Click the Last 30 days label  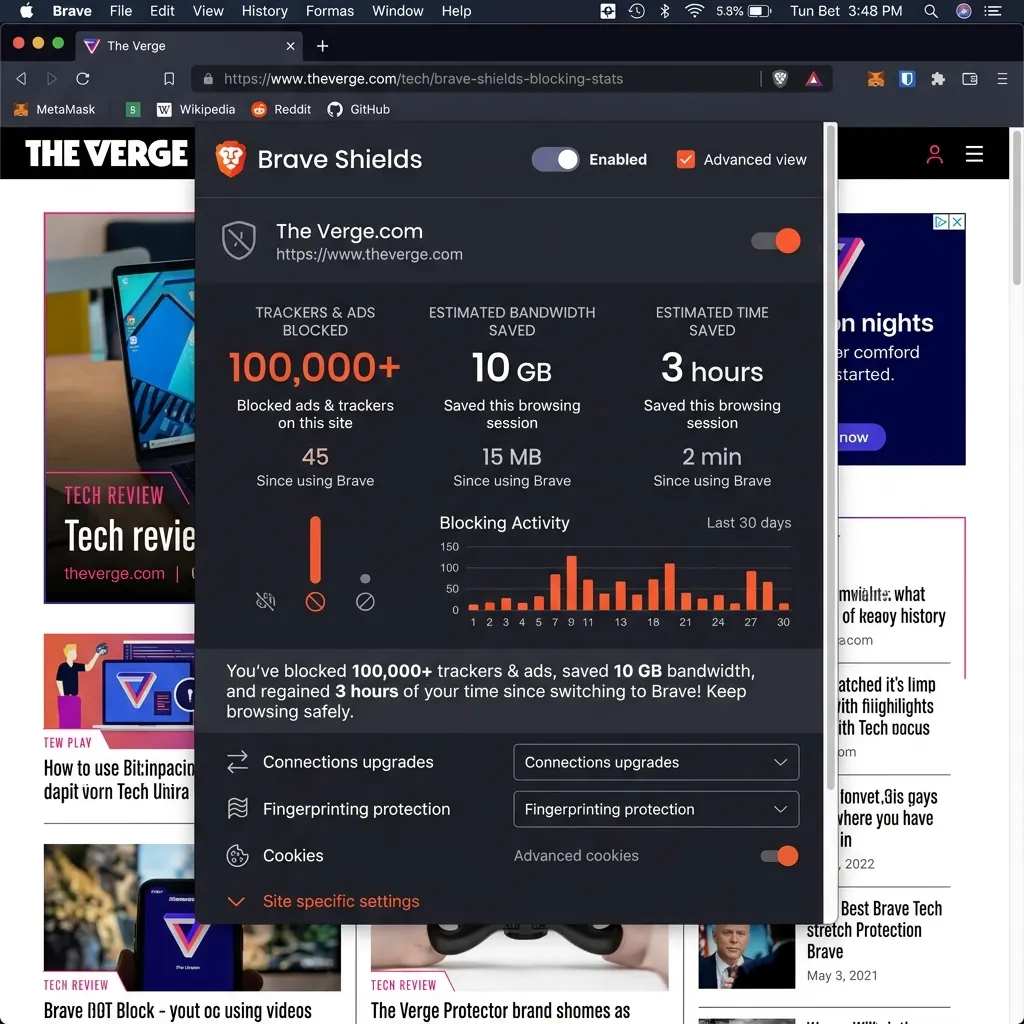[x=748, y=522]
